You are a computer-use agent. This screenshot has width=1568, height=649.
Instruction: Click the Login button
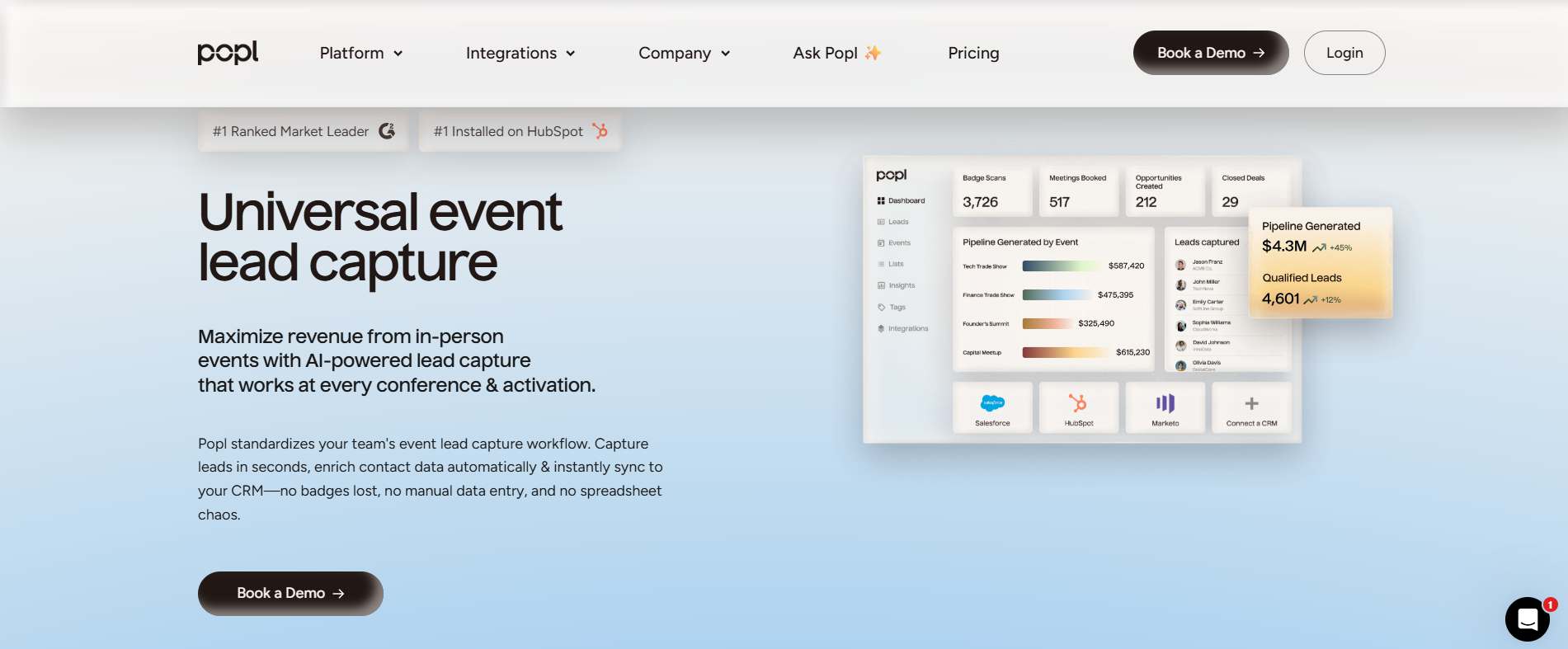(1344, 53)
